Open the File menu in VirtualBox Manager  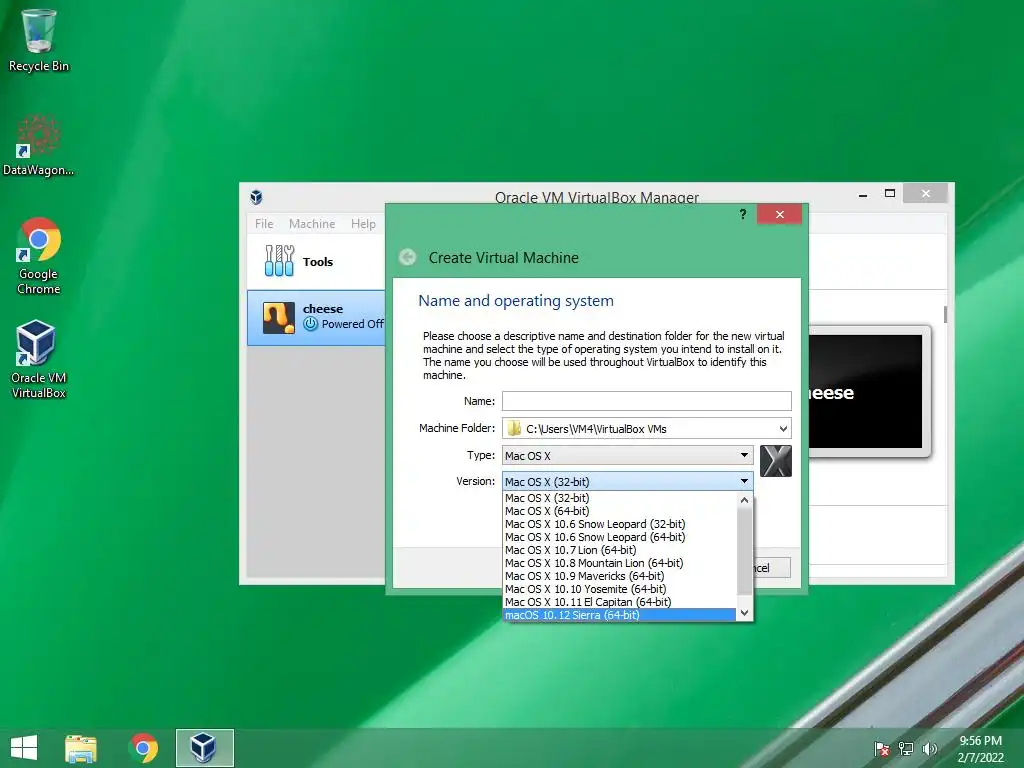(264, 224)
